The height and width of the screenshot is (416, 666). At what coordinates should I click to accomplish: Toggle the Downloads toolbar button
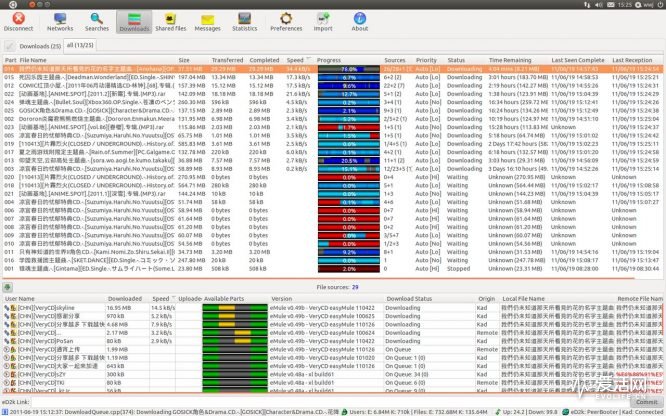tap(134, 22)
